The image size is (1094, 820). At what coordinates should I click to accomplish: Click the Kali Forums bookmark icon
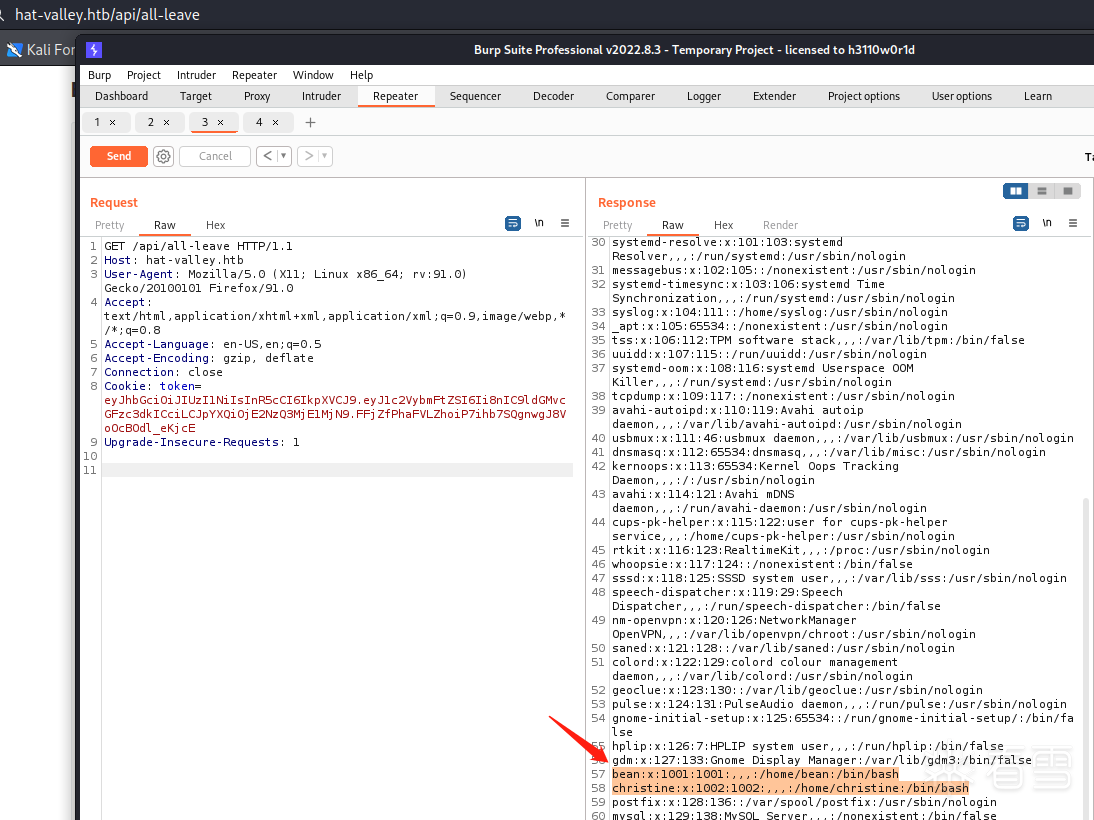pos(14,50)
